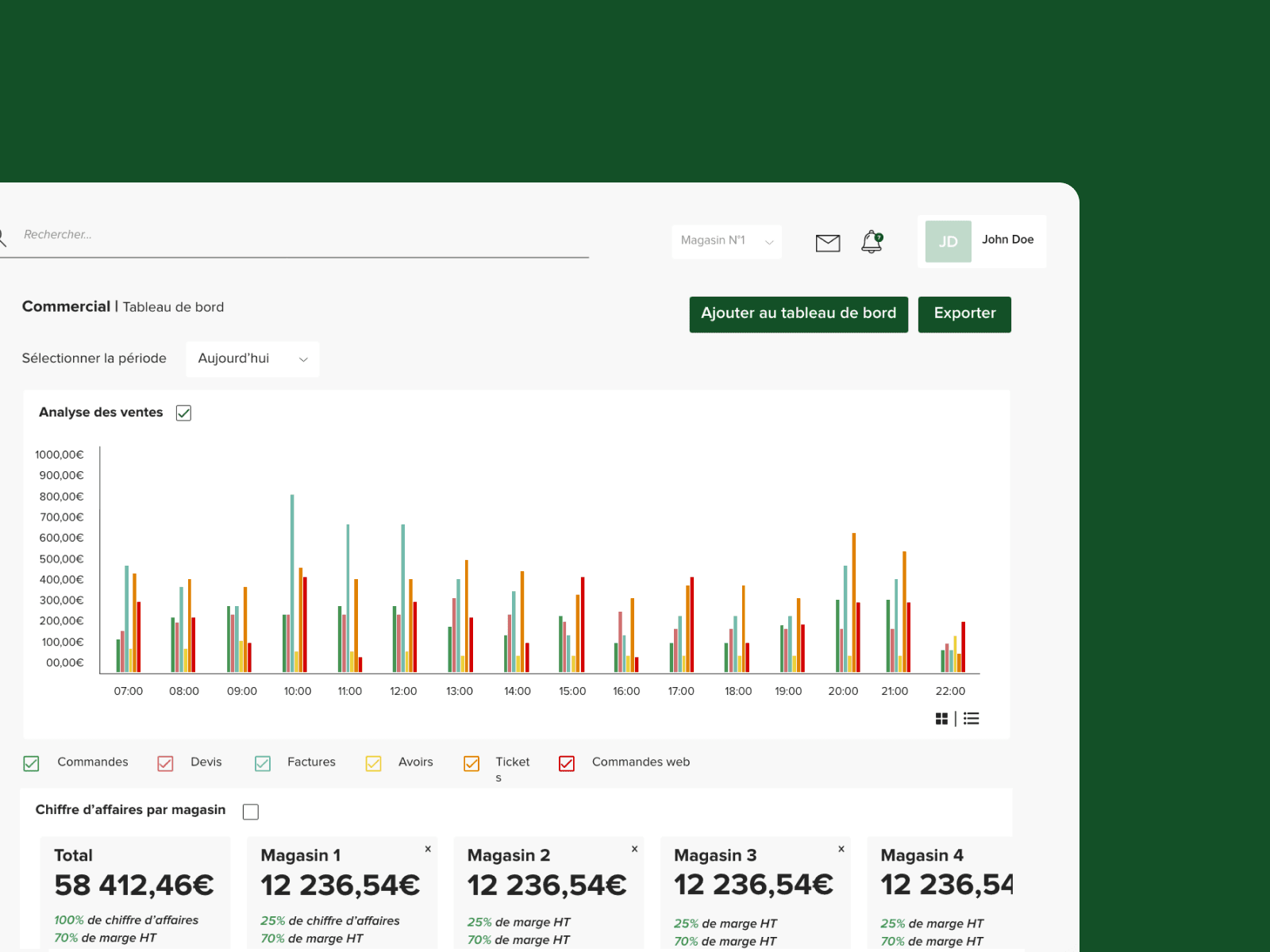The image size is (1270, 952).
Task: Close the Magasin 3 card
Action: (841, 849)
